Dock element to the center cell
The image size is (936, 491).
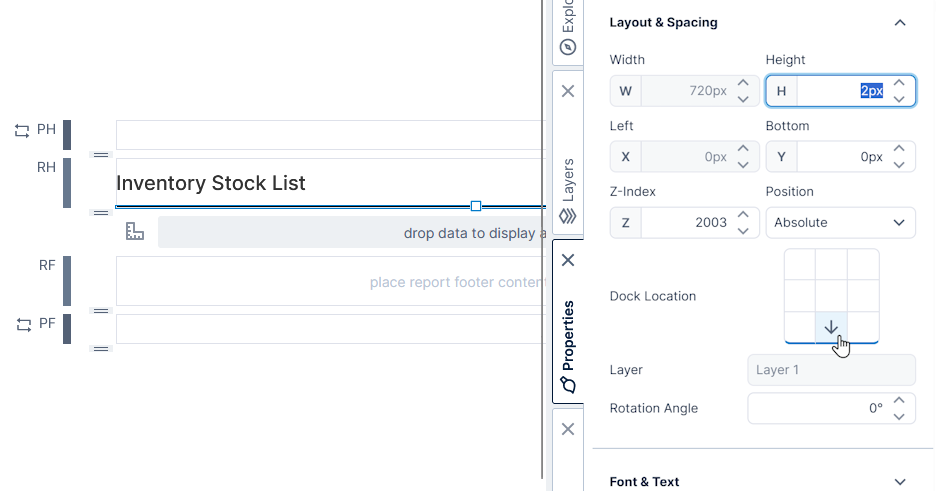point(831,296)
